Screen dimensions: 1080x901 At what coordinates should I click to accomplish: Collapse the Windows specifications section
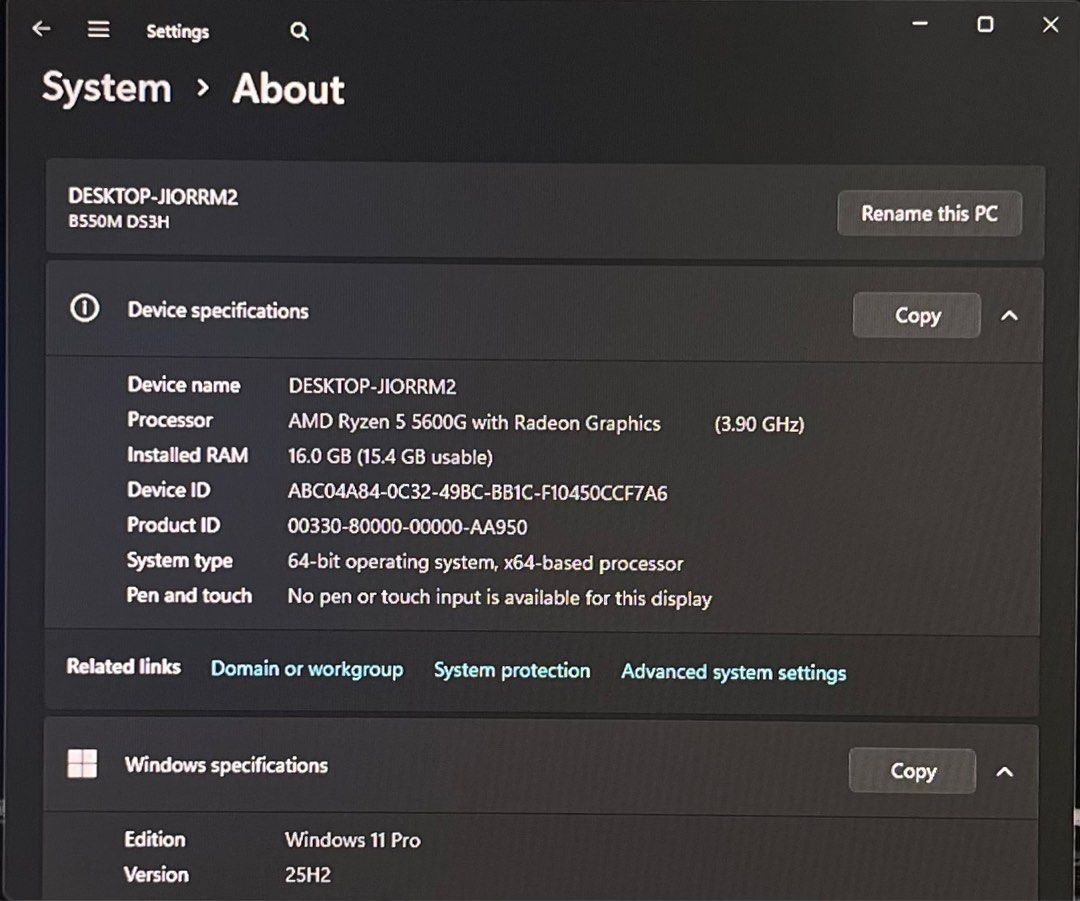1005,771
